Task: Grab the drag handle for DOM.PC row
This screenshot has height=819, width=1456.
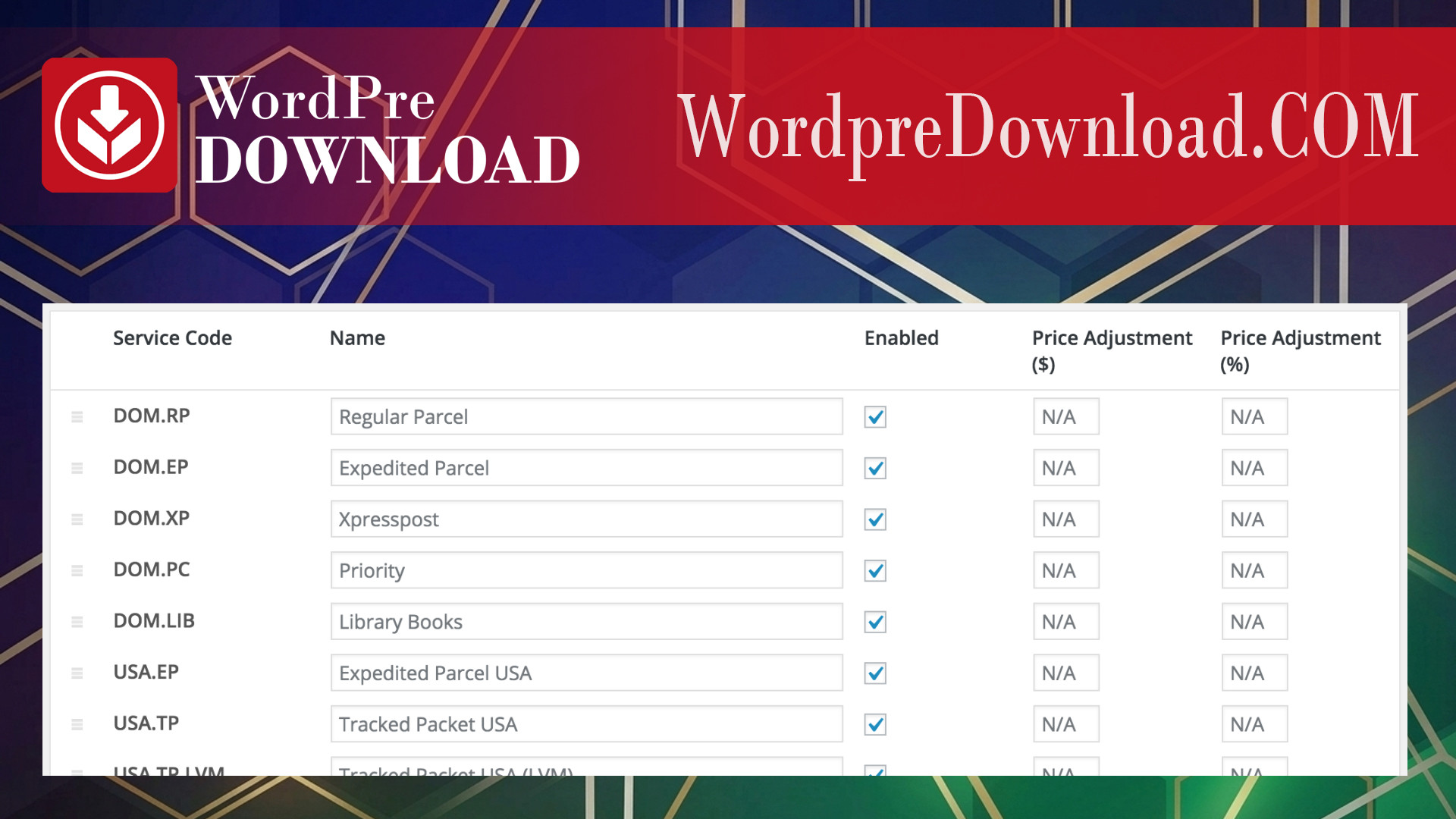Action: (77, 571)
